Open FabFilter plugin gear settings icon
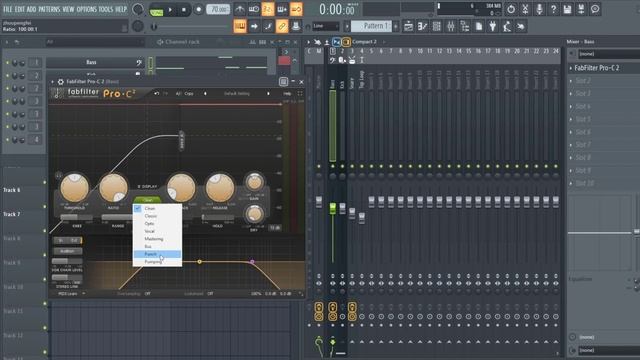 coord(61,82)
